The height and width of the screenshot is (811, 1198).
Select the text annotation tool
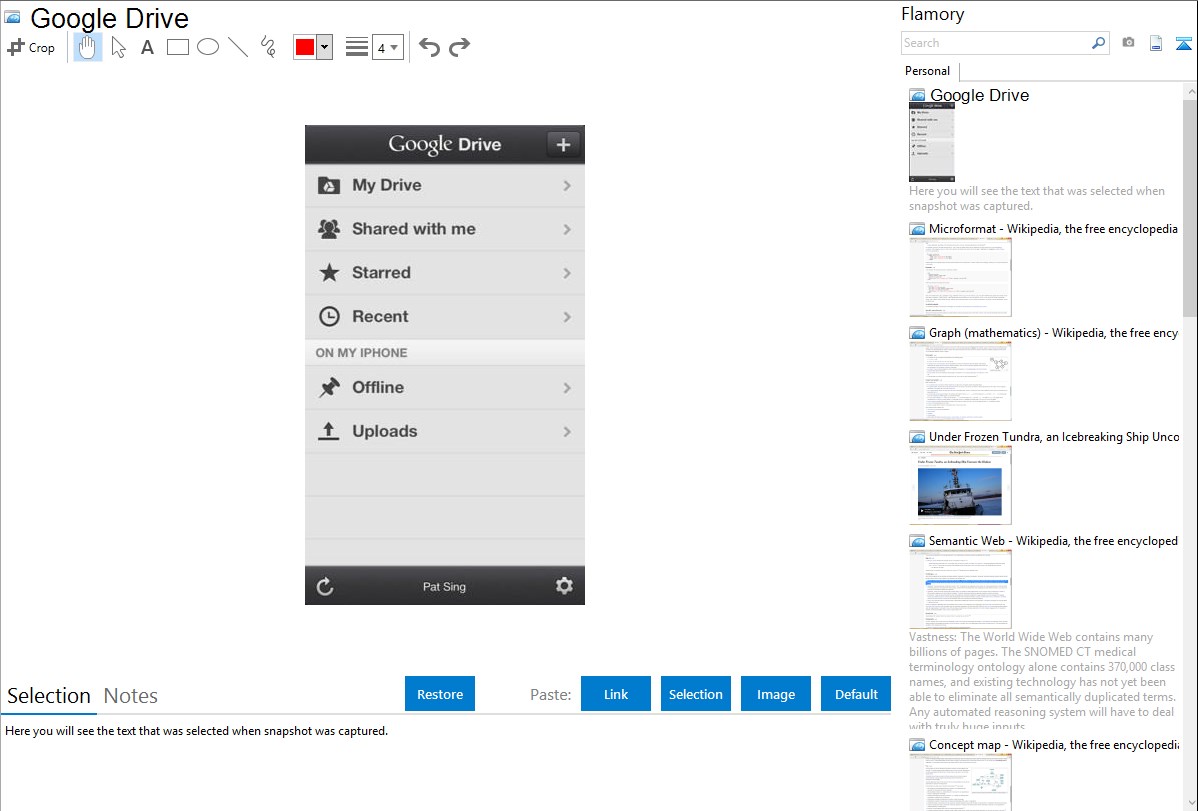point(147,47)
